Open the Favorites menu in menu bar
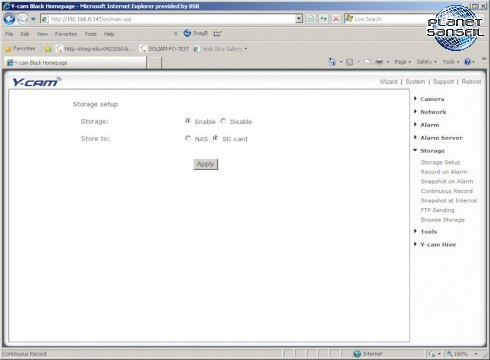Screen dimensions: 490x360 (x=66, y=34)
